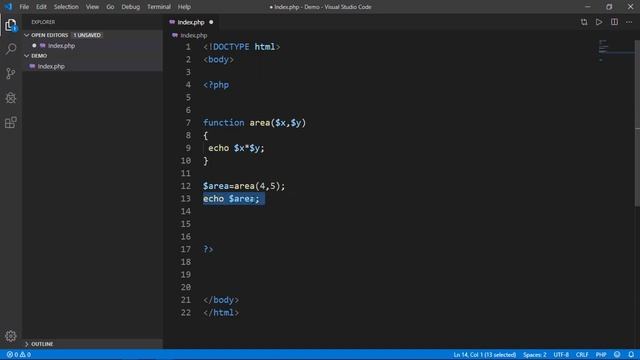Open Manage gear settings icon
The image size is (640, 360).
11,336
